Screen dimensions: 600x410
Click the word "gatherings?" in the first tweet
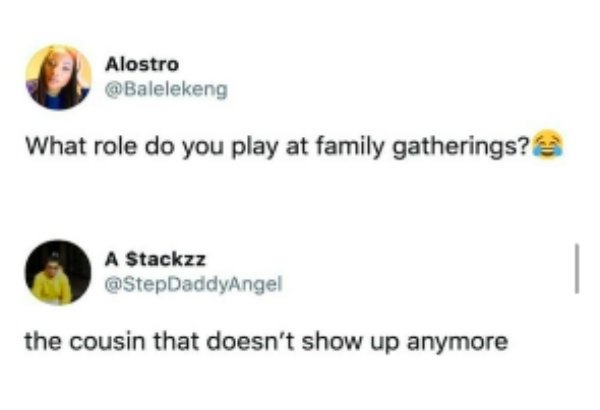tap(463, 149)
